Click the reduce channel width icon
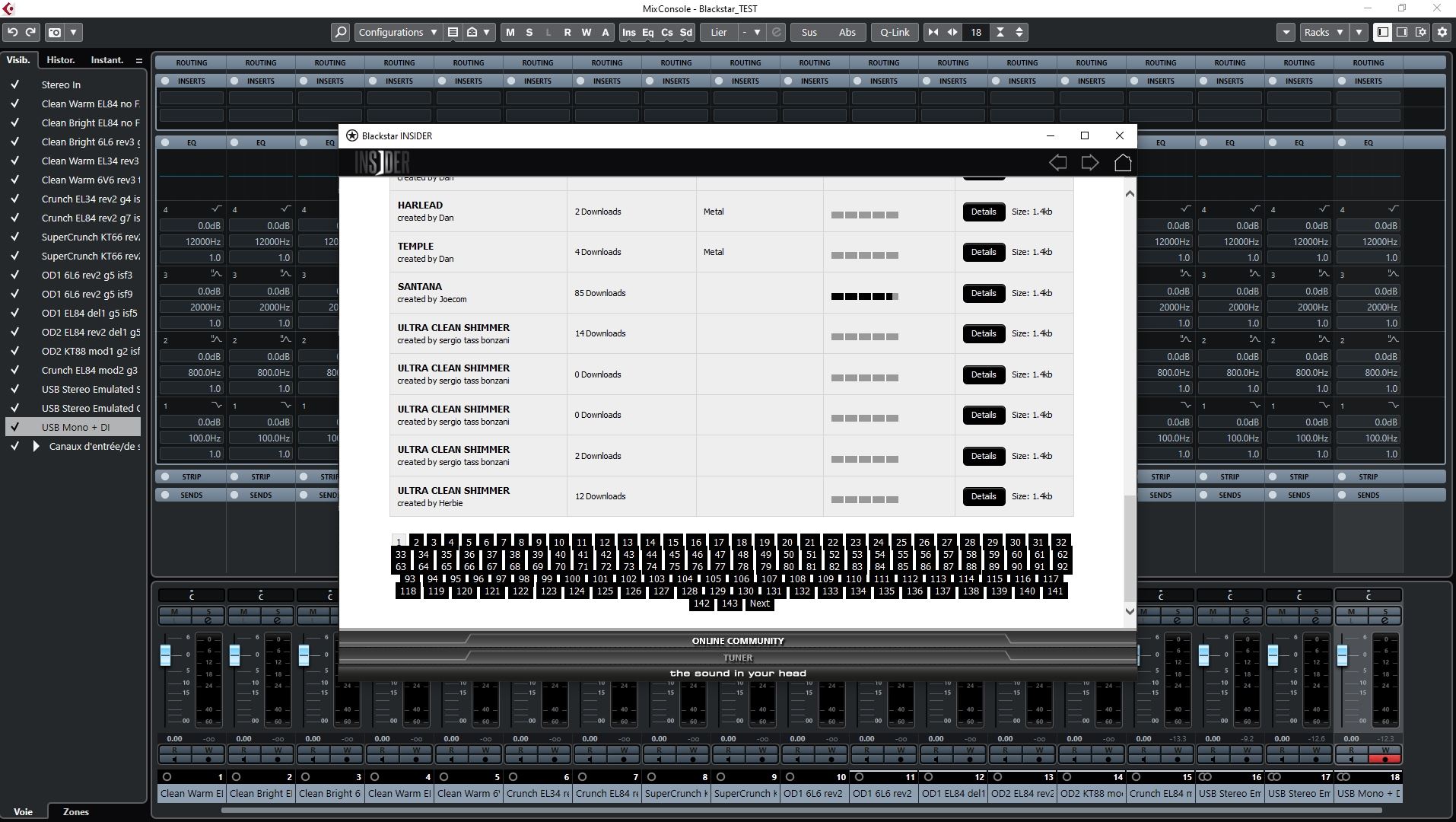 (x=933, y=32)
